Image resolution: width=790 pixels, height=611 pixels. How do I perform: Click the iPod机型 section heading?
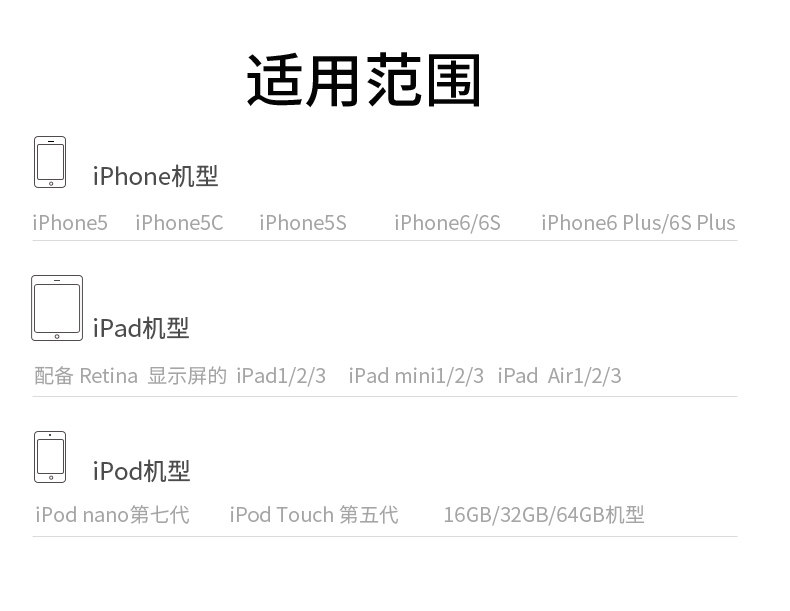pos(141,471)
